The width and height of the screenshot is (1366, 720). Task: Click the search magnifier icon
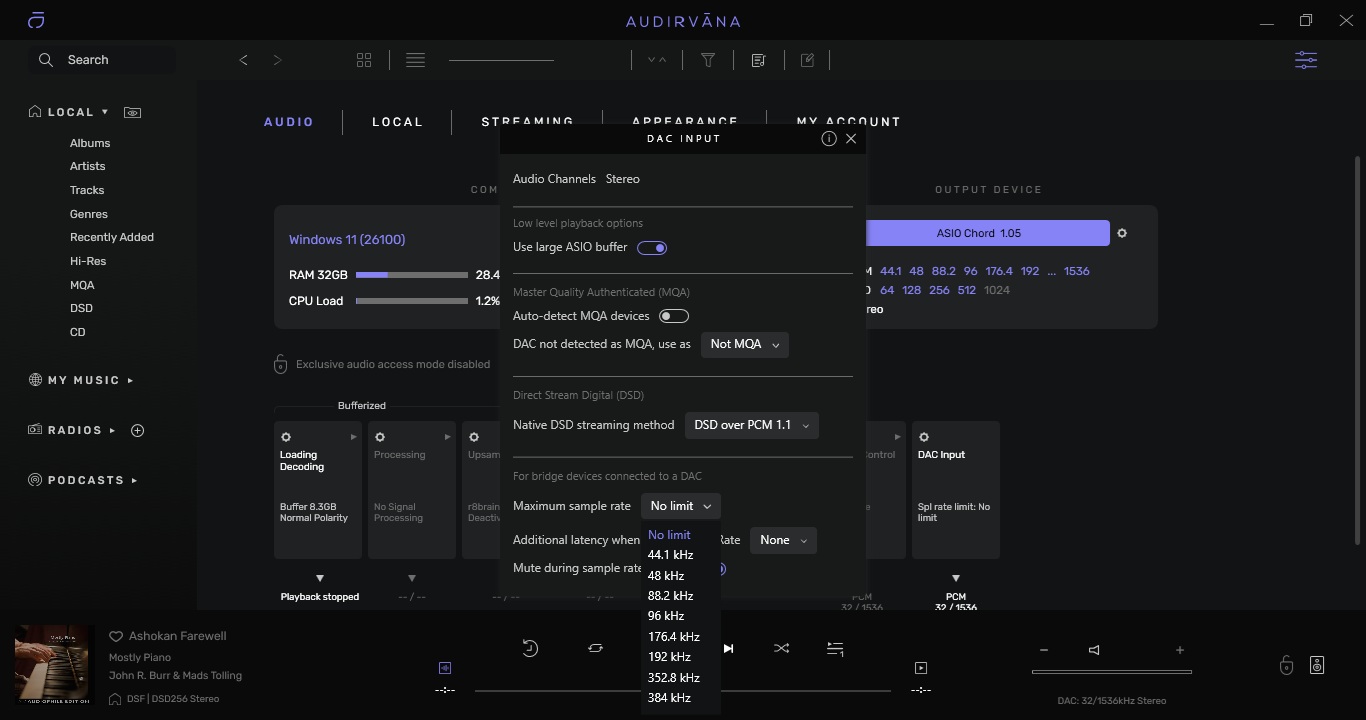pyautogui.click(x=46, y=60)
